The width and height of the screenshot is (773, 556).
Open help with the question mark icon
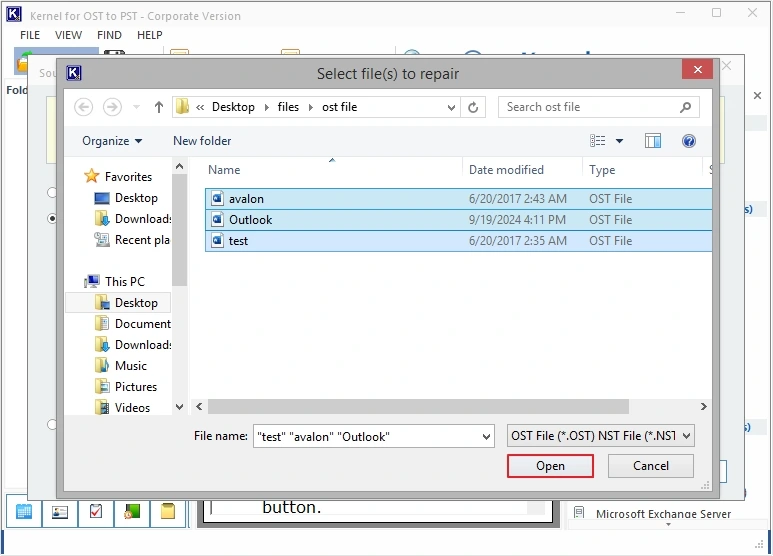[689, 141]
